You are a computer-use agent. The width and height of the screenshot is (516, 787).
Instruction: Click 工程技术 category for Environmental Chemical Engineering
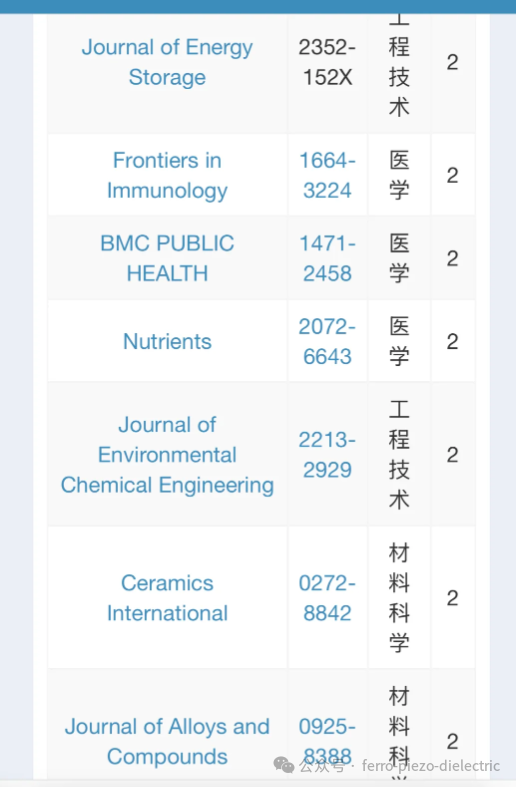click(x=399, y=455)
